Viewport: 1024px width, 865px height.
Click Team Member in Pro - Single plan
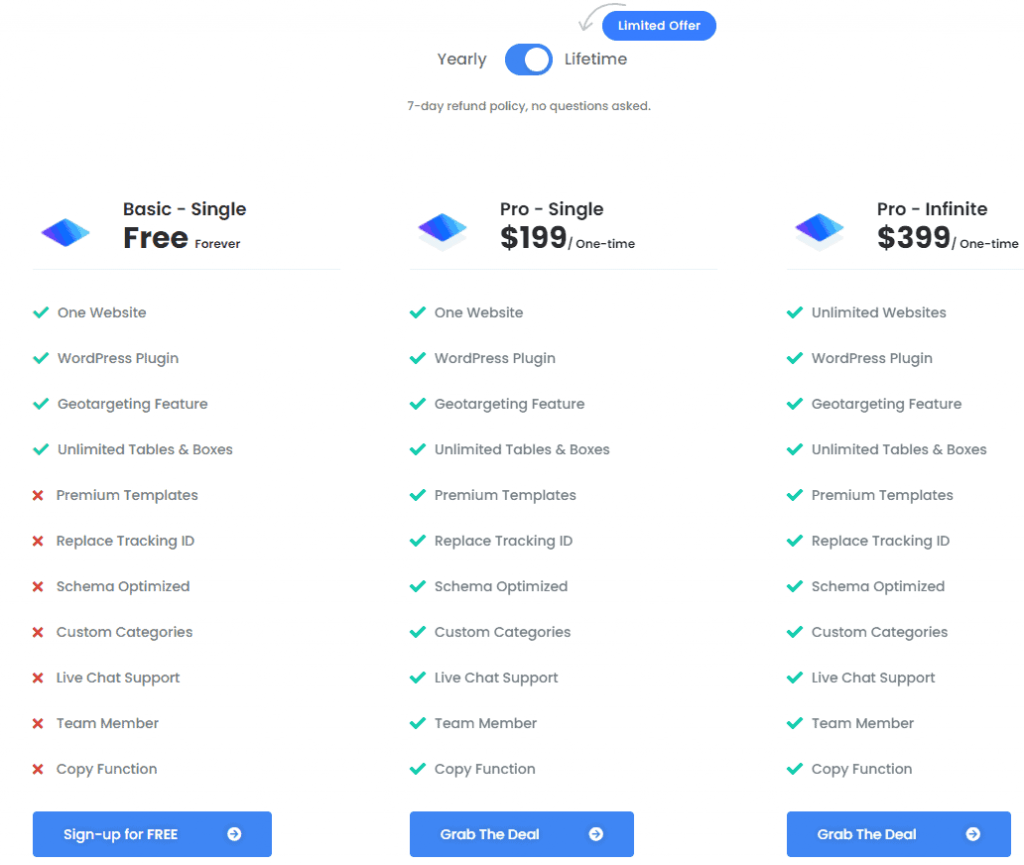click(485, 723)
